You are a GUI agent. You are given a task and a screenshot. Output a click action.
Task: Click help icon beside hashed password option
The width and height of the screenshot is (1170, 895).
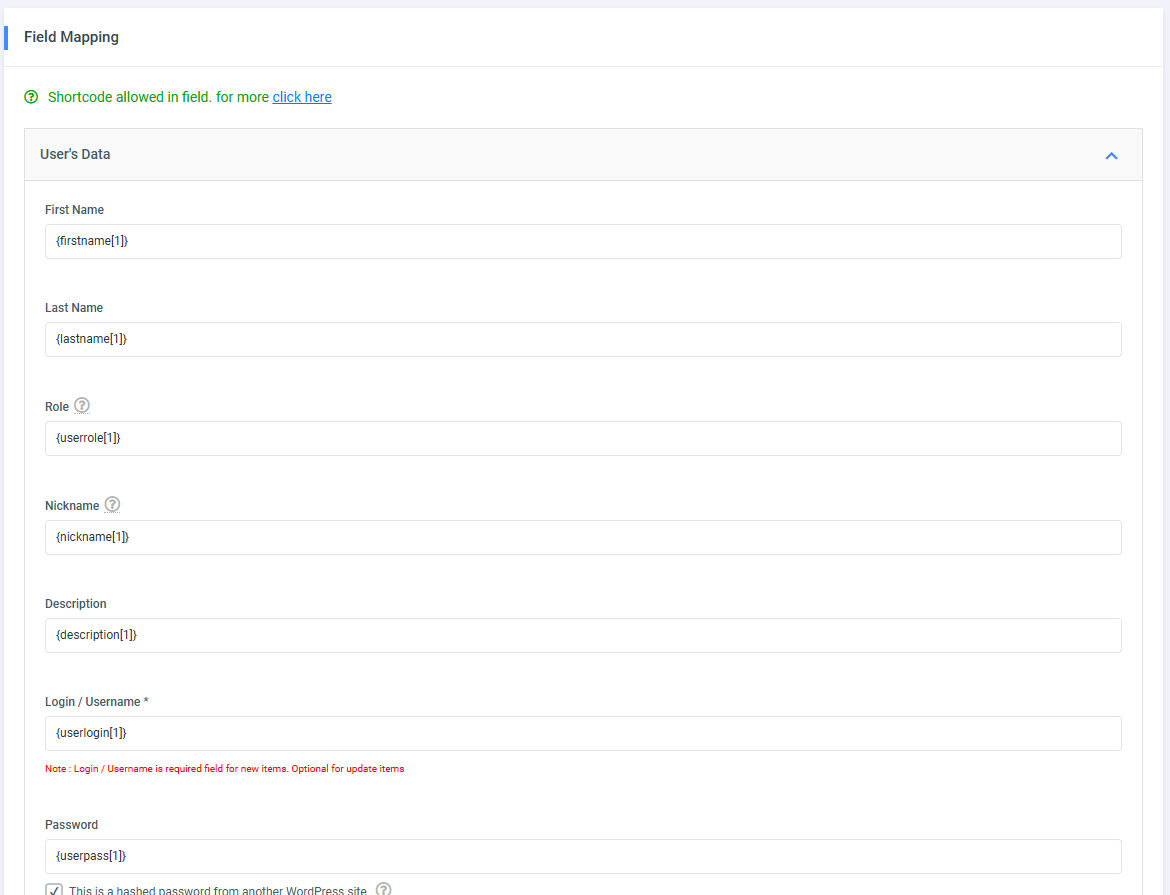click(x=383, y=889)
